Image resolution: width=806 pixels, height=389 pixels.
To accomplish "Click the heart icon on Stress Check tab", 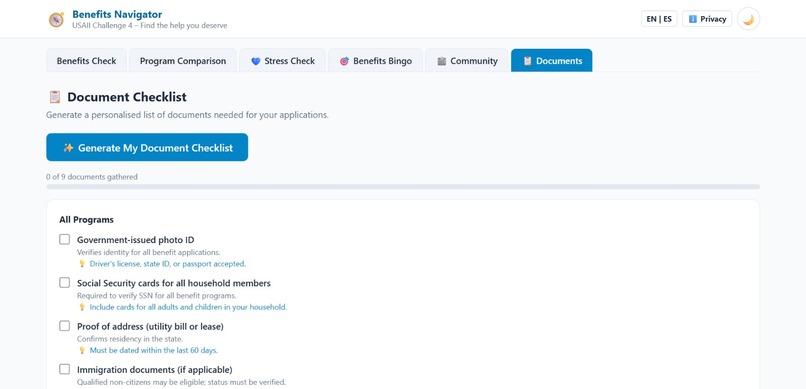I will pyautogui.click(x=255, y=61).
